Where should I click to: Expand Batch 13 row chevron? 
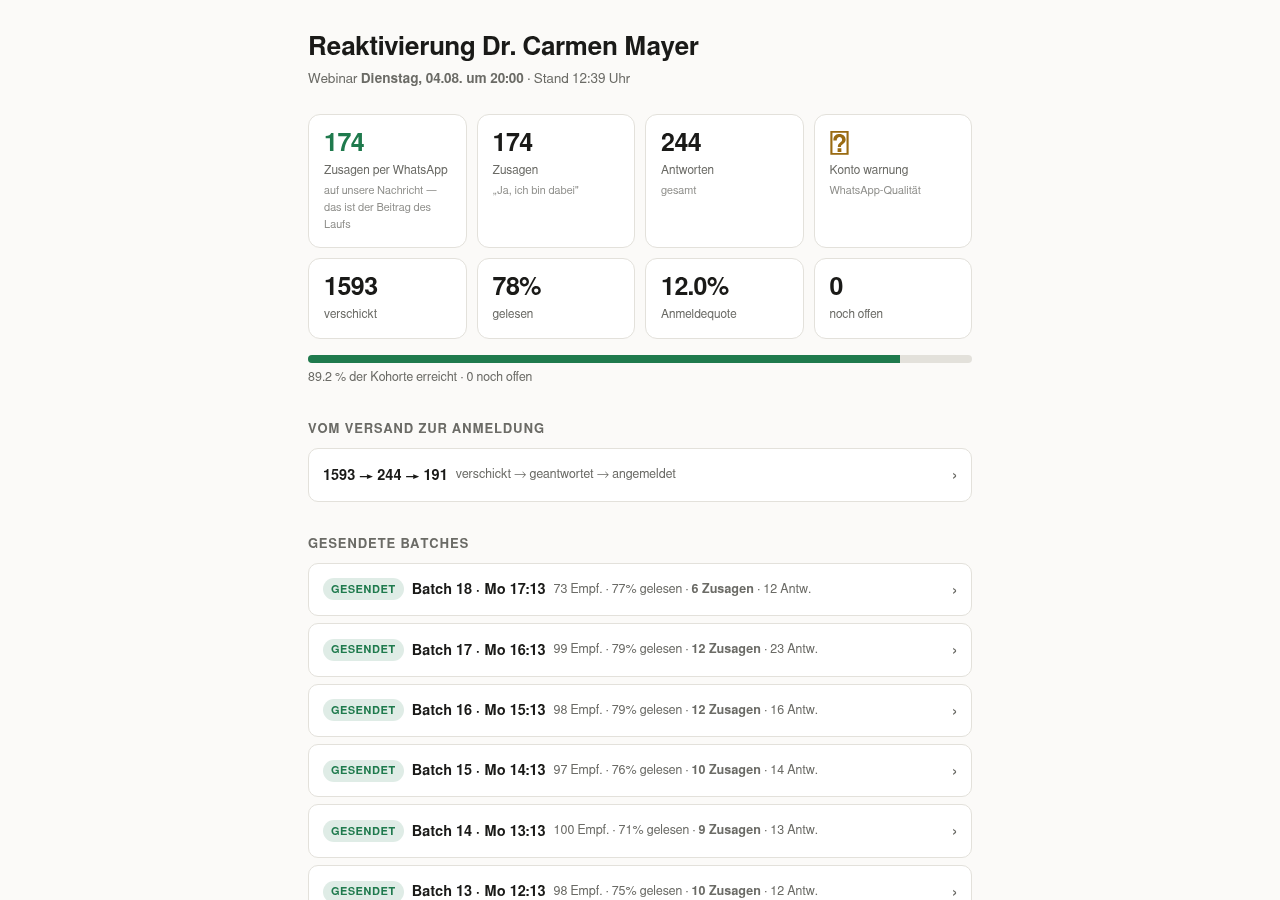click(954, 891)
